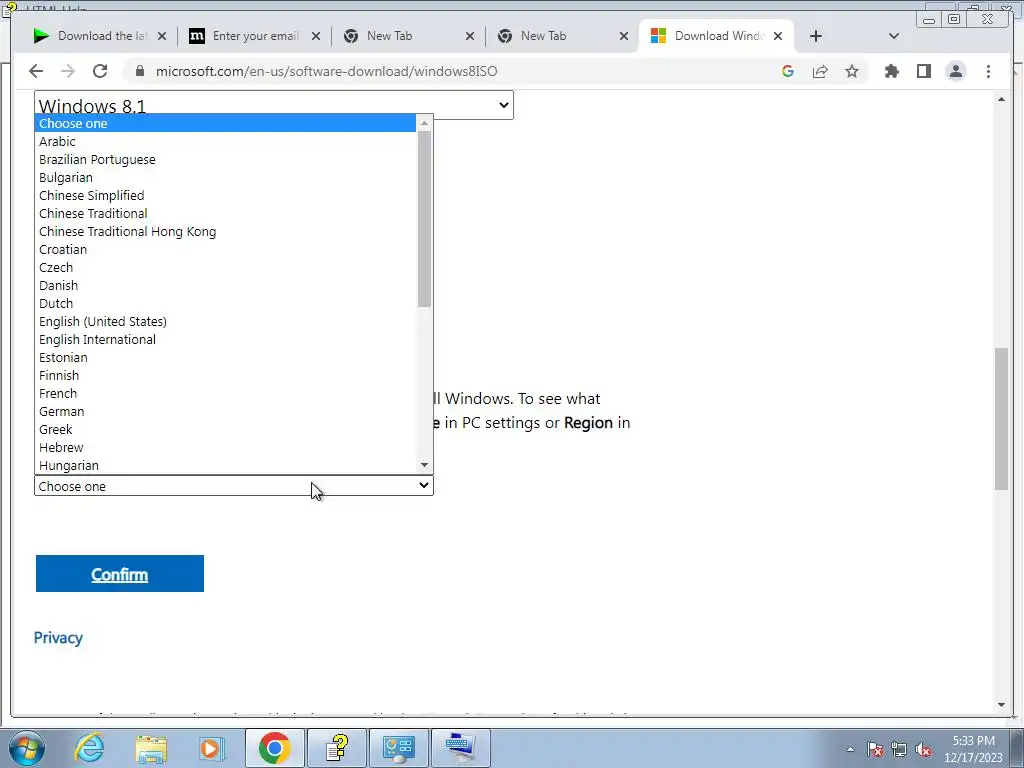This screenshot has width=1024, height=768.
Task: Launch Internet Explorer from taskbar
Action: click(x=89, y=748)
